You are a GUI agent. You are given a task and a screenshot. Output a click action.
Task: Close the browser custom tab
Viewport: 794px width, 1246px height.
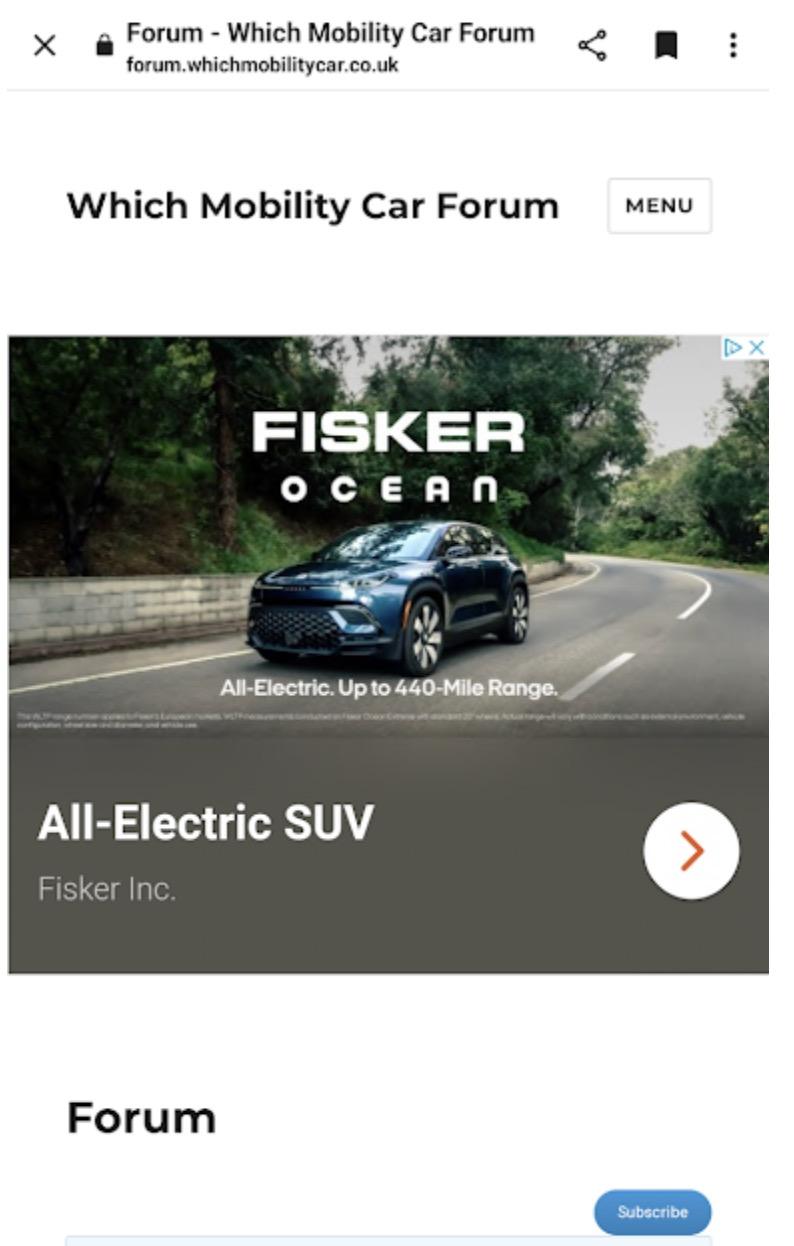tap(44, 46)
